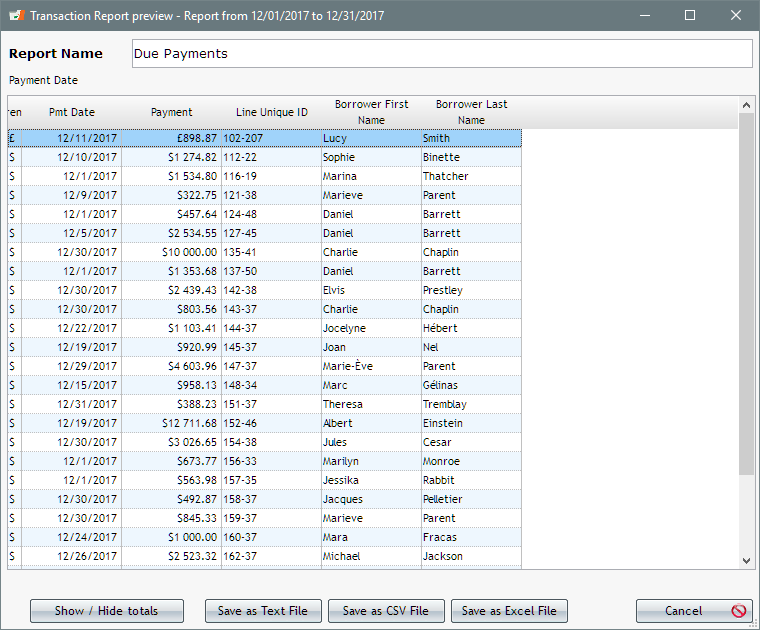The width and height of the screenshot is (760, 630).
Task: Click the app icon in title bar
Action: coord(16,16)
